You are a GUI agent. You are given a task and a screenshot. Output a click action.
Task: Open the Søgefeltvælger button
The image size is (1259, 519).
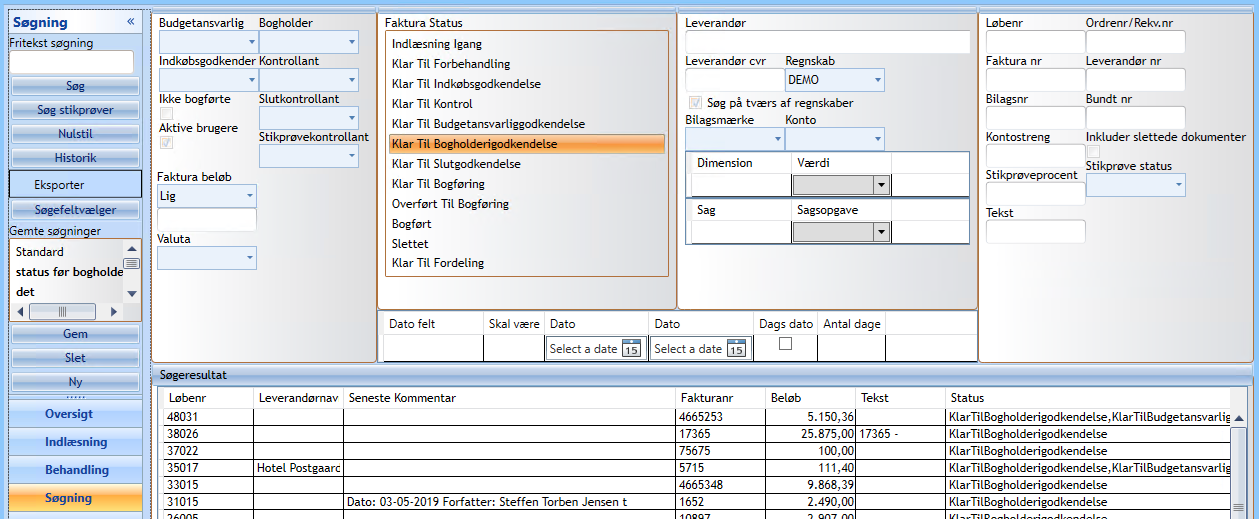75,210
